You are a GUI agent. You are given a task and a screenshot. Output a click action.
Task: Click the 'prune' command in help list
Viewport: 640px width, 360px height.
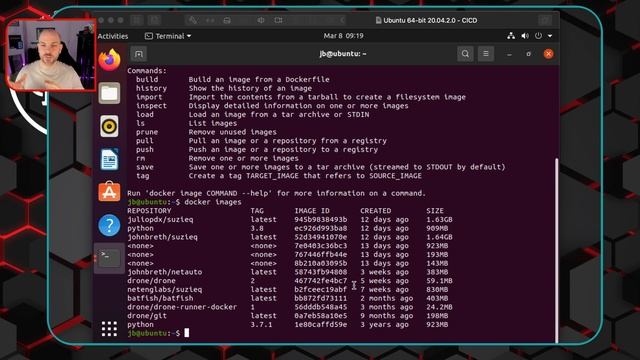pyautogui.click(x=147, y=132)
